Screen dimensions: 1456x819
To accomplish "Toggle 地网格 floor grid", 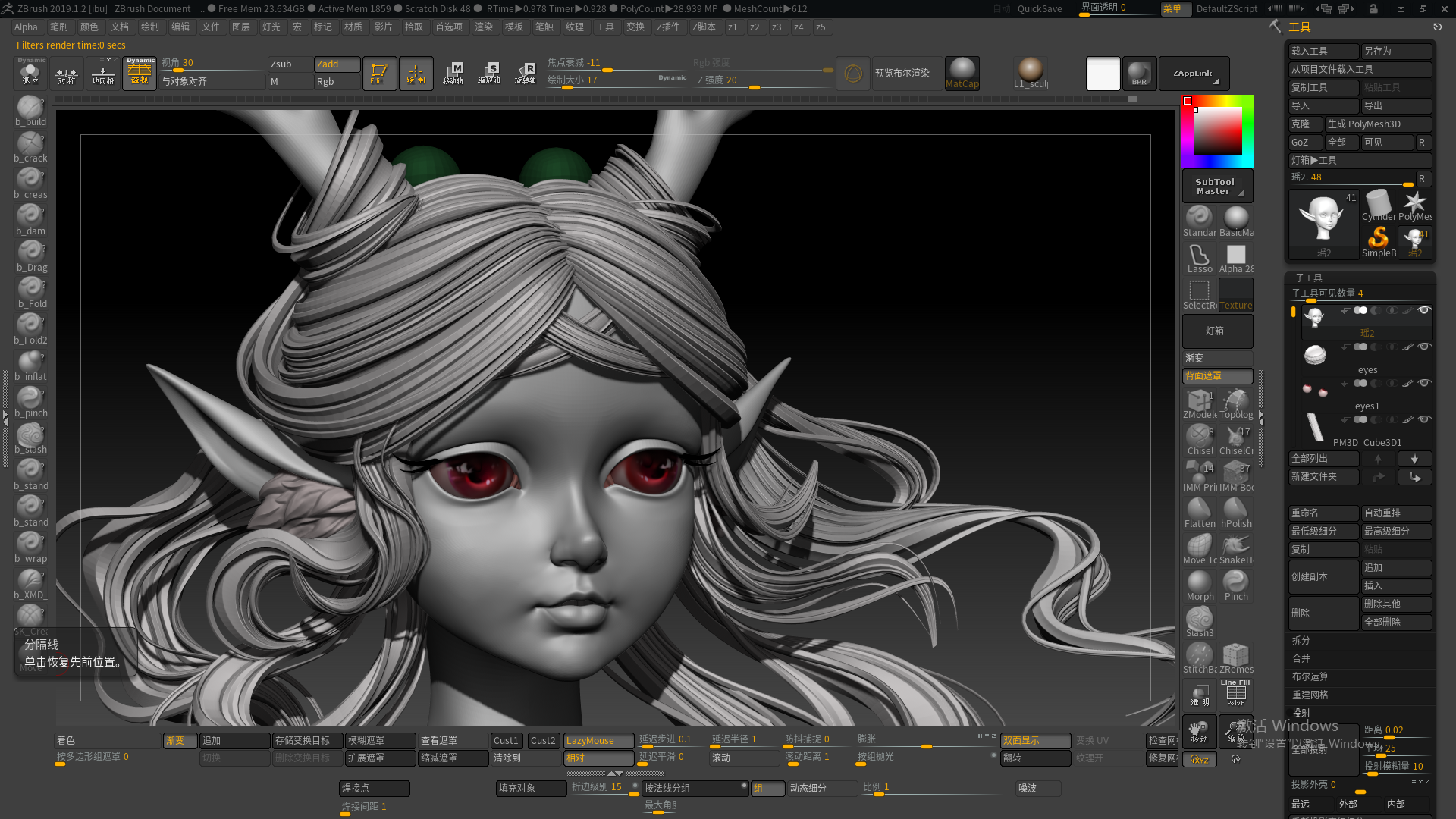I will (103, 74).
